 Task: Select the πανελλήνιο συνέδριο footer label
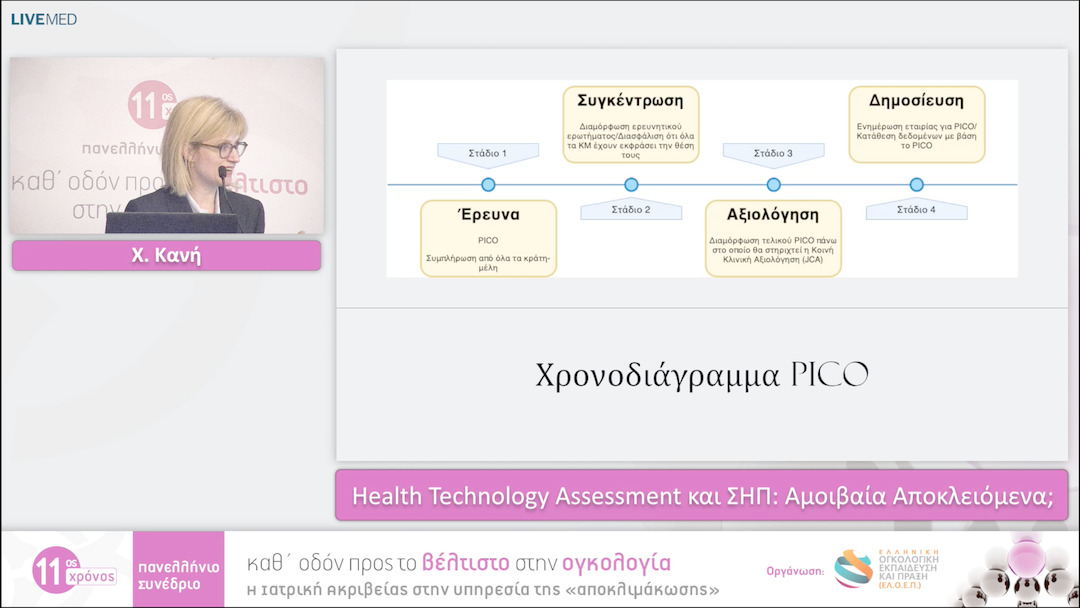[178, 570]
